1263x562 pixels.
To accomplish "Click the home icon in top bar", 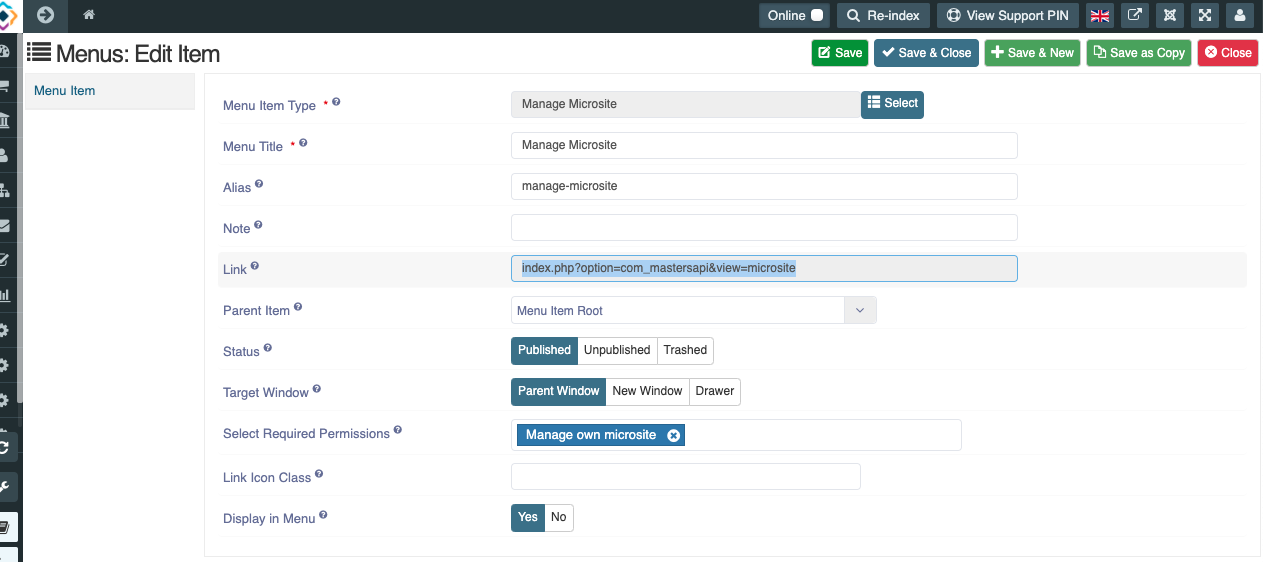I will pos(89,15).
